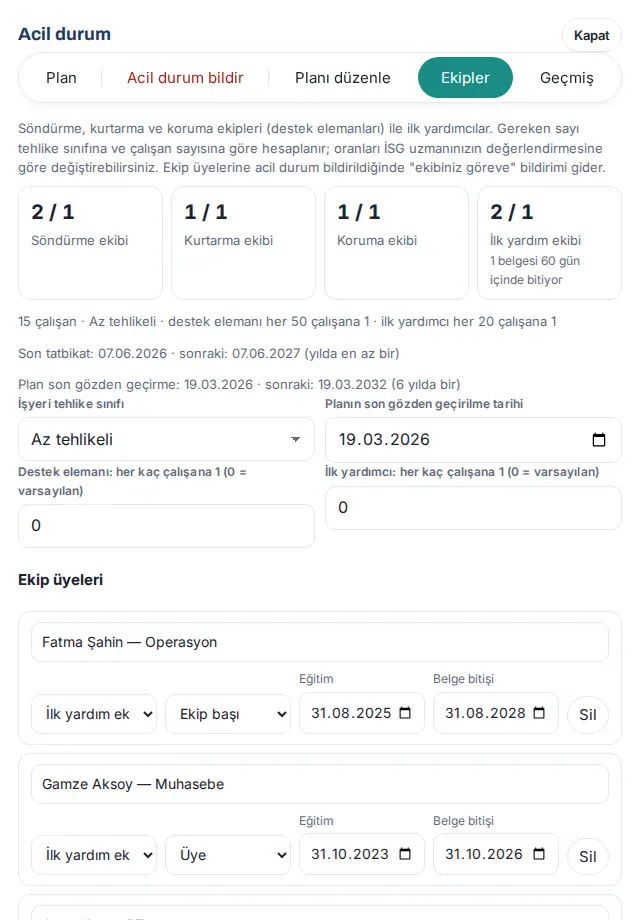Go to the Planı düzenle tab
Image resolution: width=640 pixels, height=920 pixels.
343,77
